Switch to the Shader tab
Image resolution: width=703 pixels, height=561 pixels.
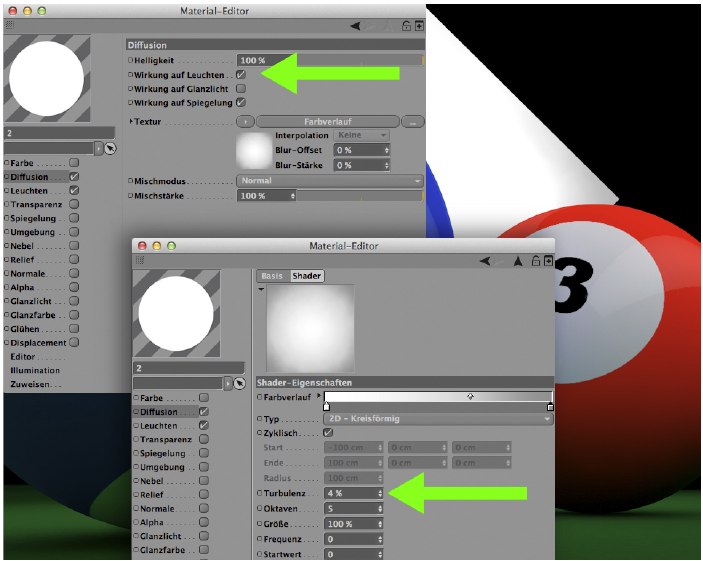point(307,276)
